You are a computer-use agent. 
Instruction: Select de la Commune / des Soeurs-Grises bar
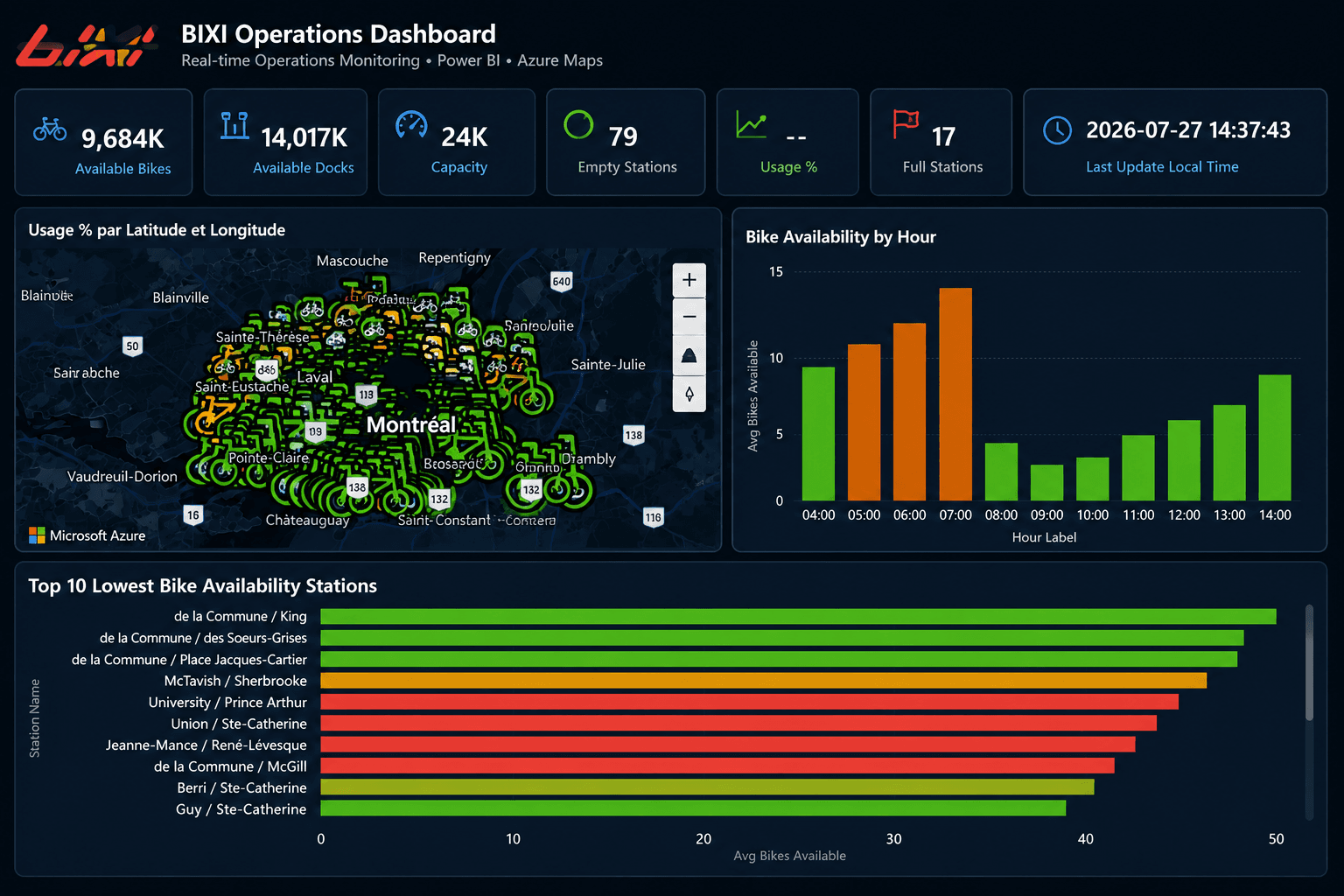[x=782, y=638]
